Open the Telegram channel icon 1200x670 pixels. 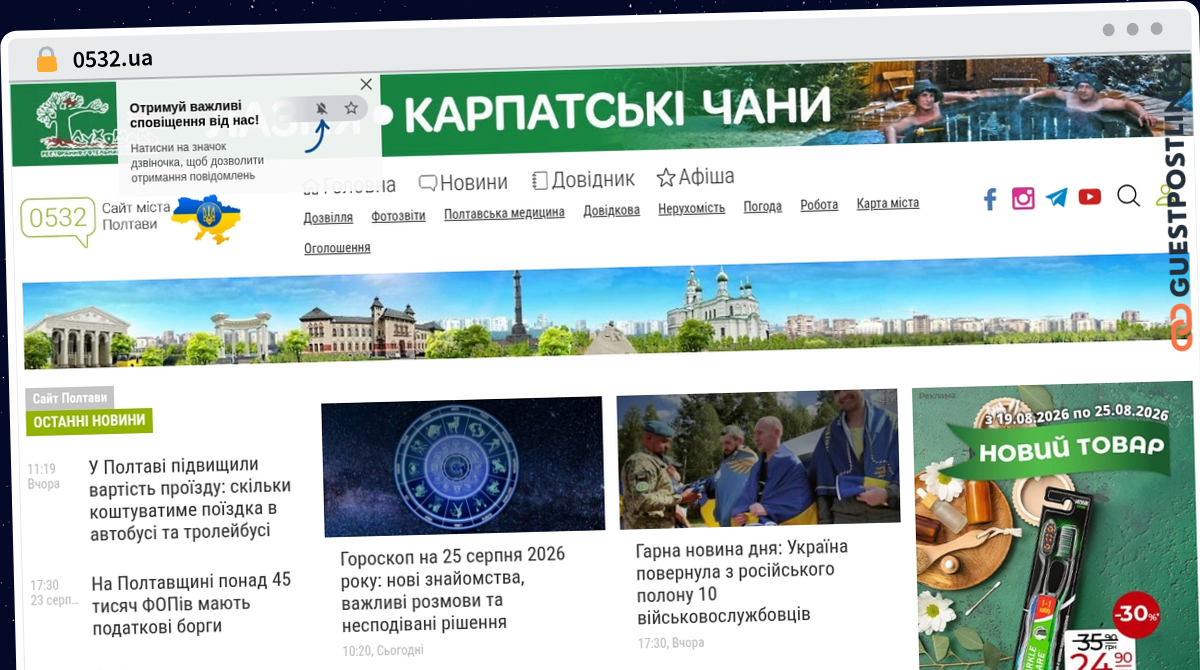pyautogui.click(x=1057, y=197)
